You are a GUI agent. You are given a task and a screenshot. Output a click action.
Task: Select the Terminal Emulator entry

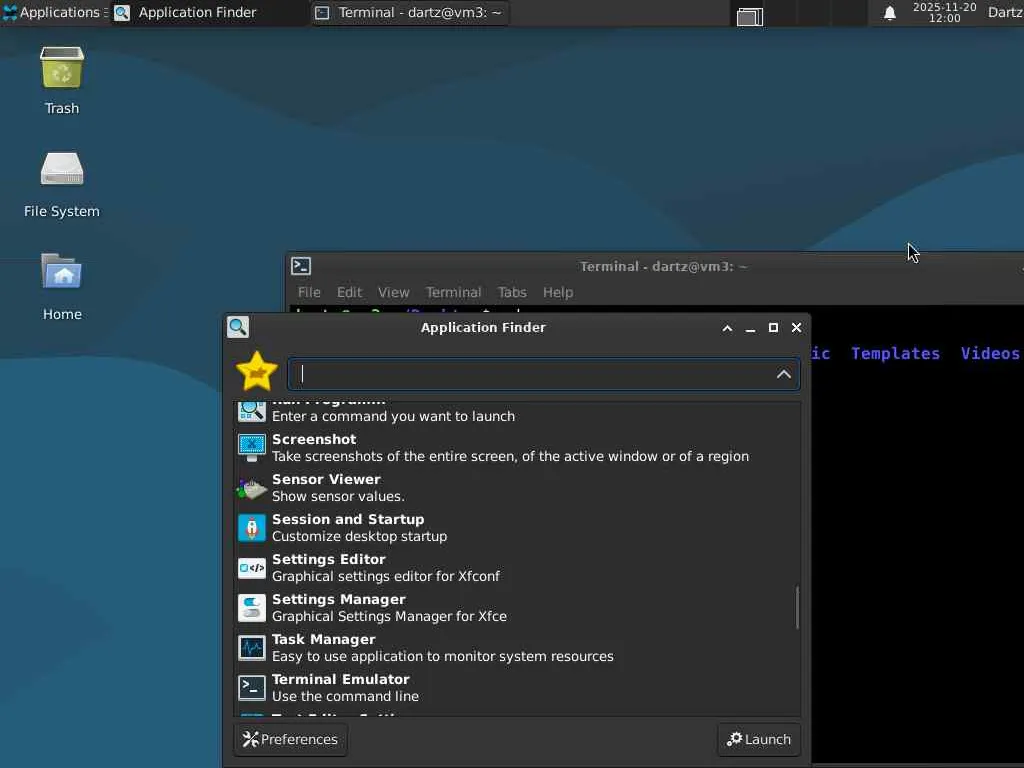[516, 688]
